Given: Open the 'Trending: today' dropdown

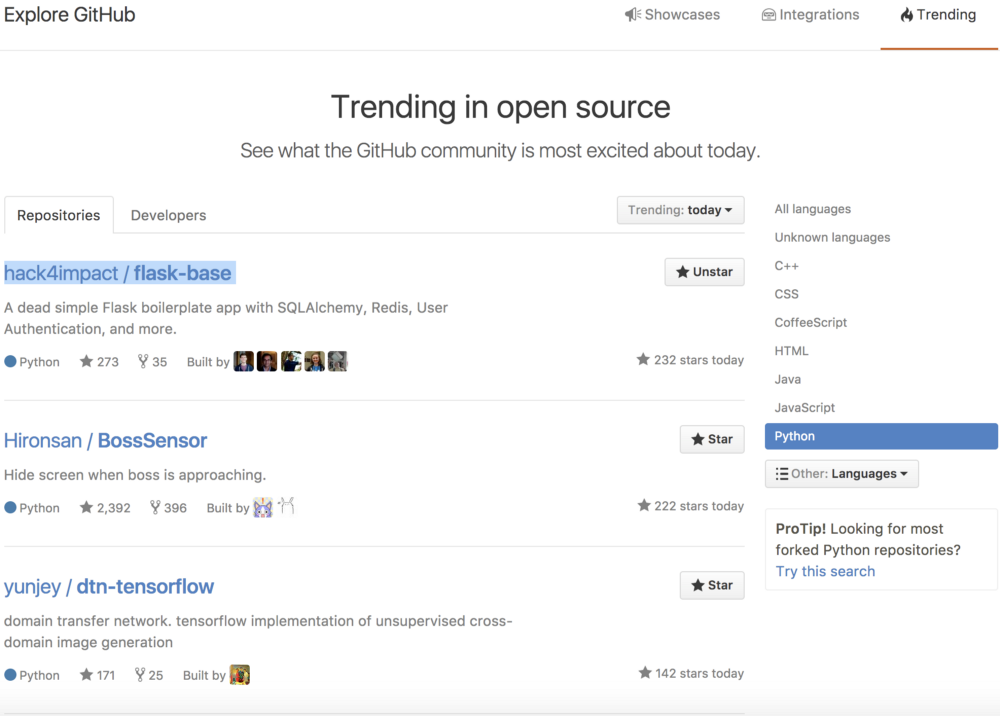Looking at the screenshot, I should pyautogui.click(x=680, y=210).
